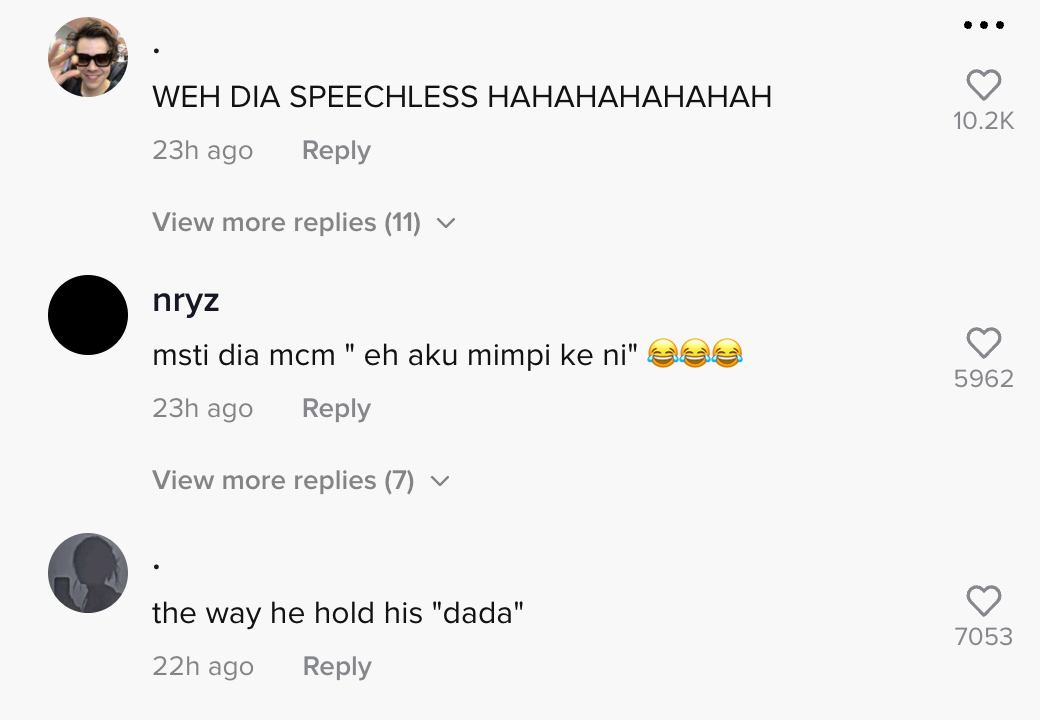
Task: Open the three-dot more options menu
Action: [984, 25]
